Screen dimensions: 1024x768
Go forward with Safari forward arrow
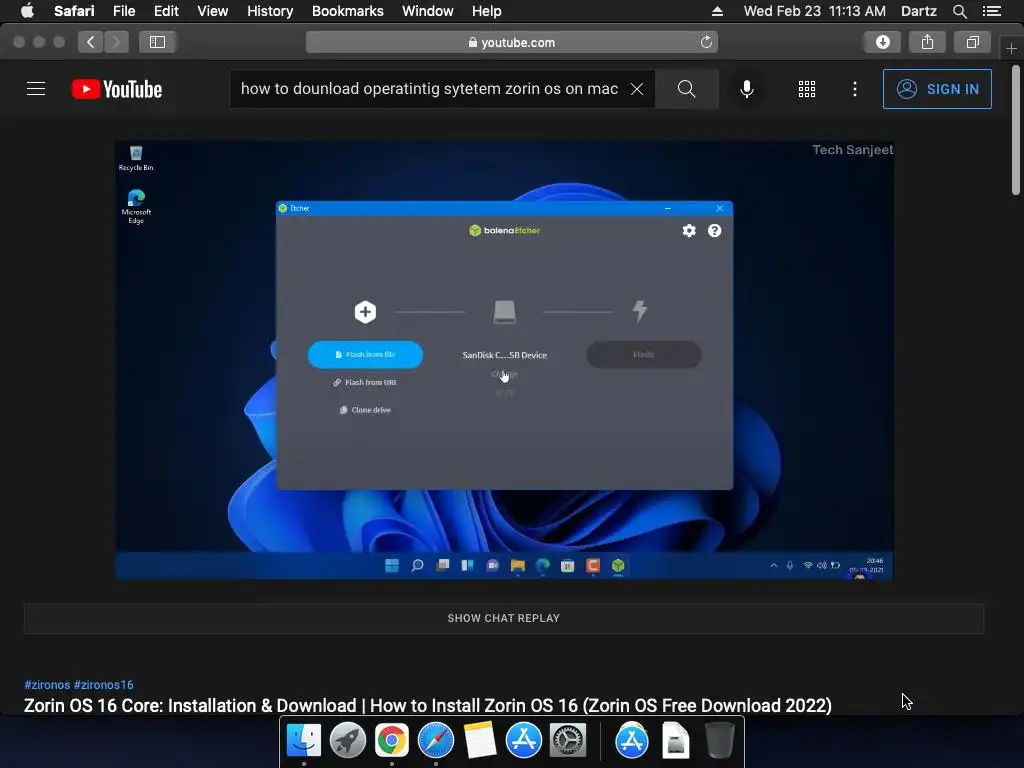116,42
